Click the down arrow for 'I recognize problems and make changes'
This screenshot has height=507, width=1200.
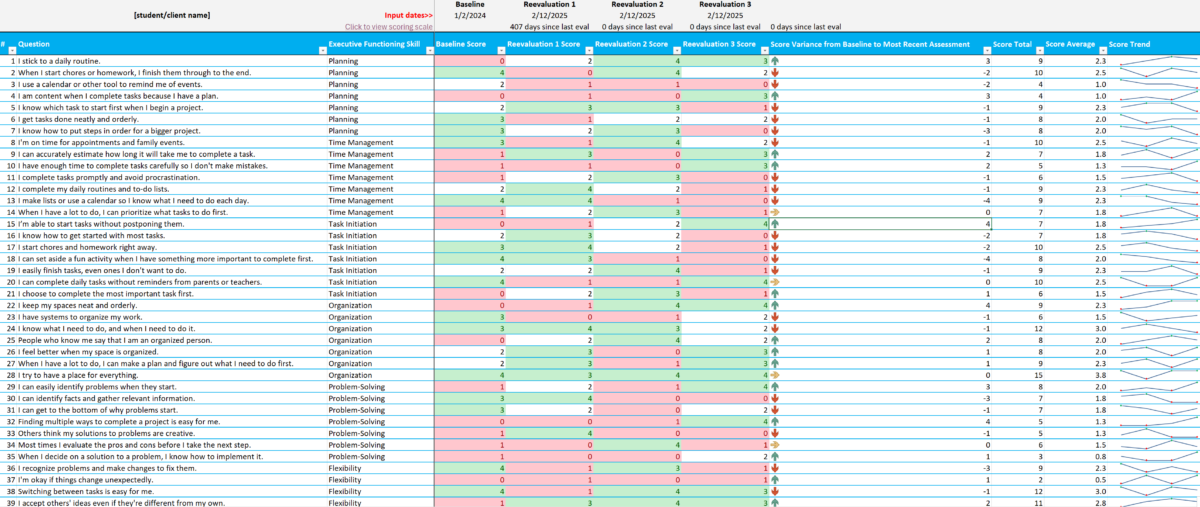click(774, 467)
